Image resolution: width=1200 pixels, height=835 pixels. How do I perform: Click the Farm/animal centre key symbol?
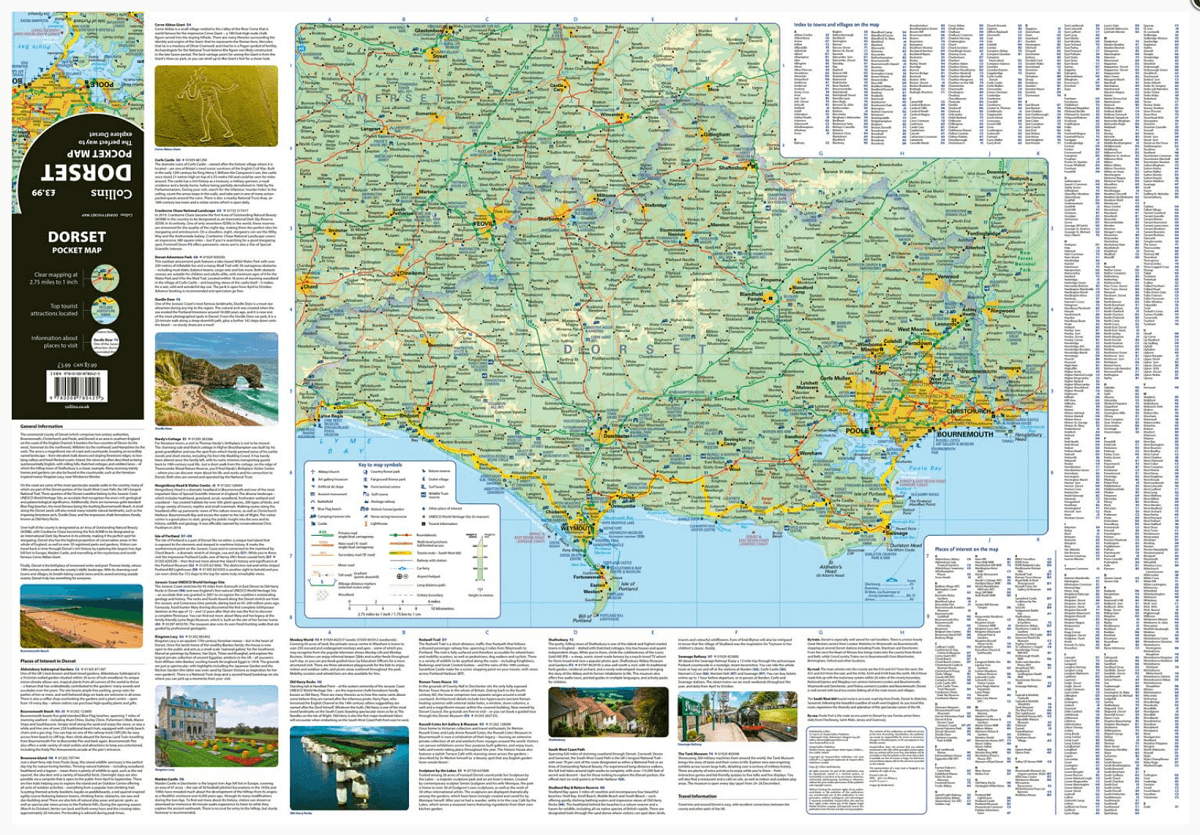[x=365, y=487]
